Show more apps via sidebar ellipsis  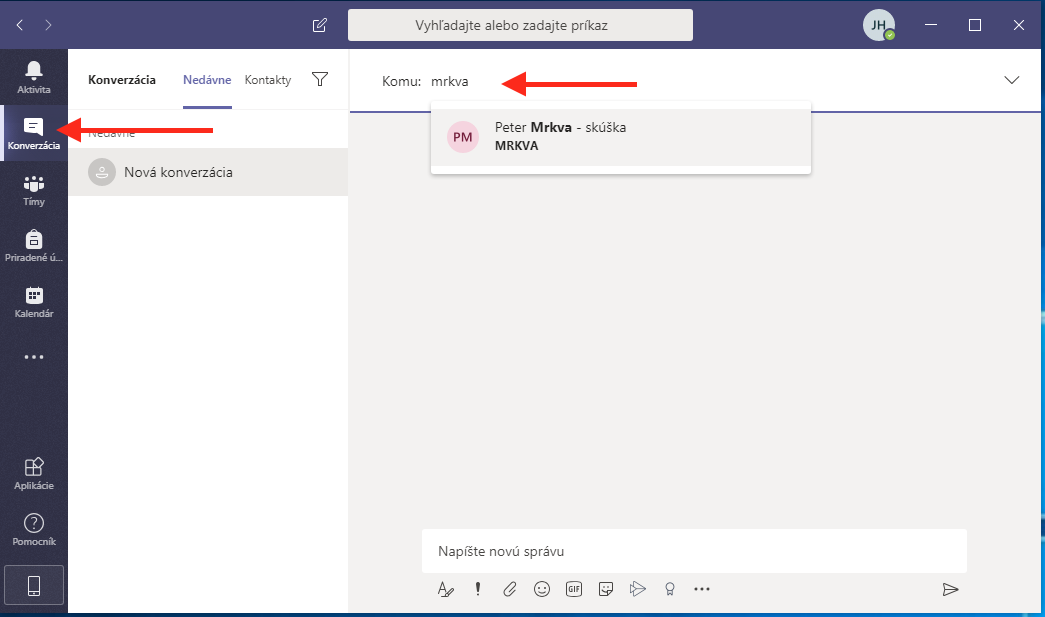tap(33, 356)
